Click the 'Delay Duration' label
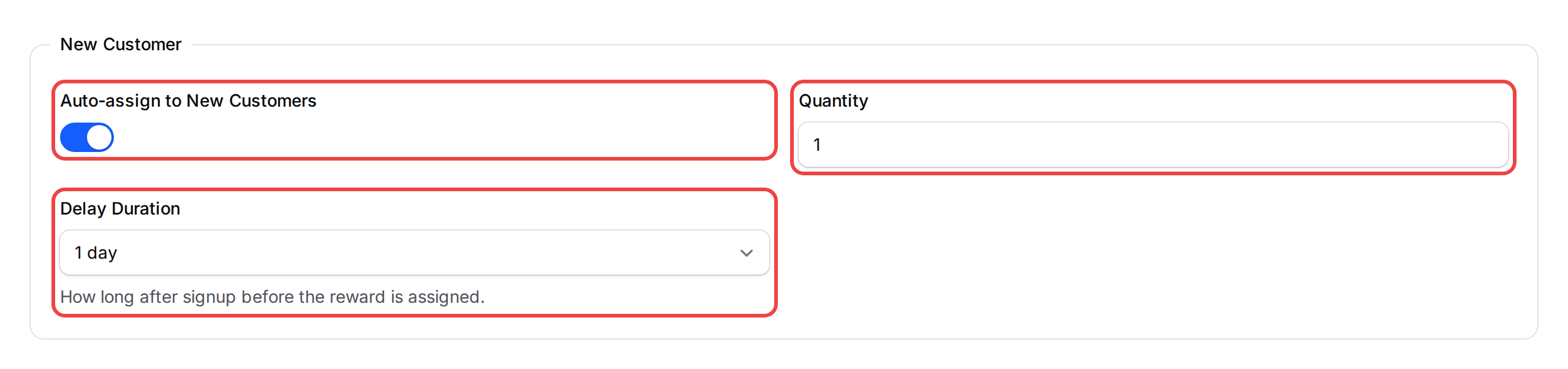 point(119,208)
